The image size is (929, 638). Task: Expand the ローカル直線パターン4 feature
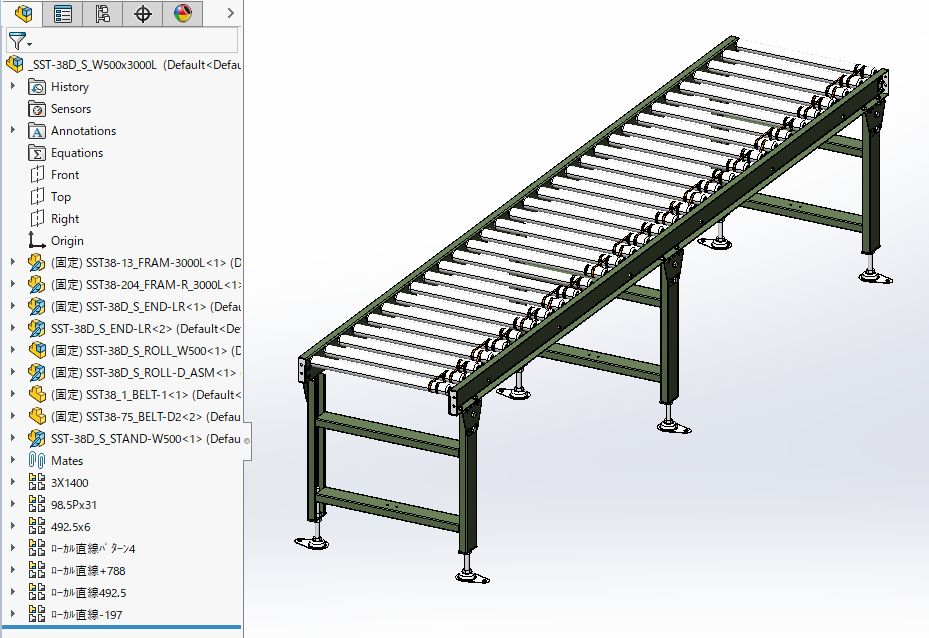click(12, 547)
